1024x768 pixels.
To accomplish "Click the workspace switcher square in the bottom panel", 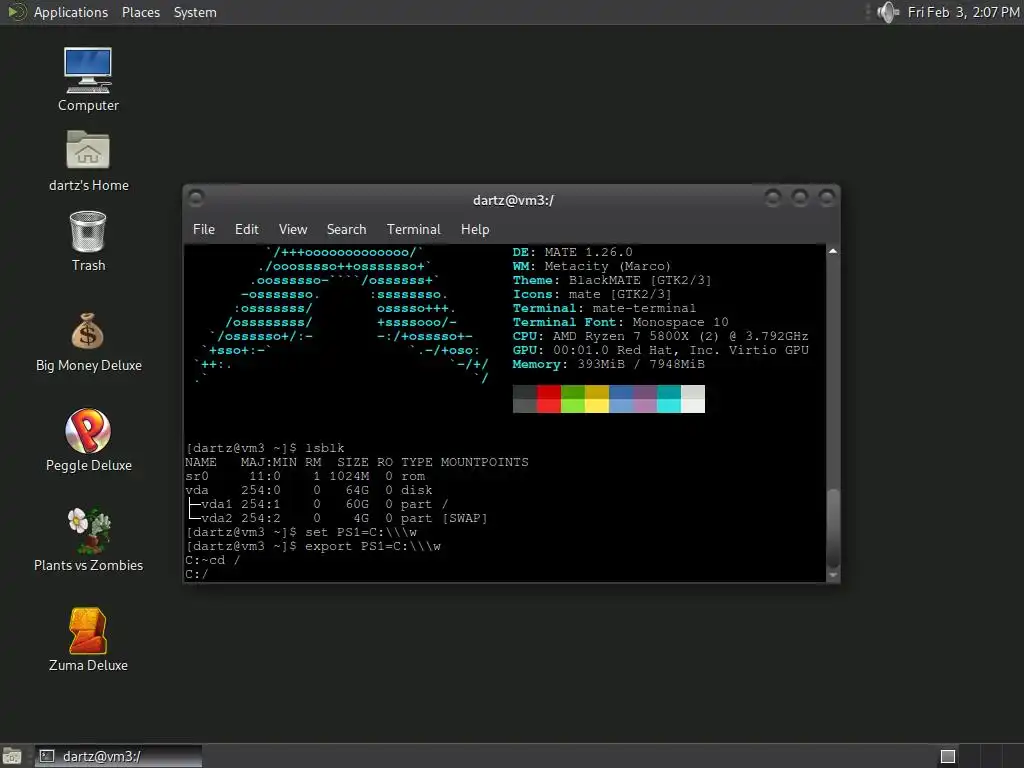I will click(x=948, y=756).
